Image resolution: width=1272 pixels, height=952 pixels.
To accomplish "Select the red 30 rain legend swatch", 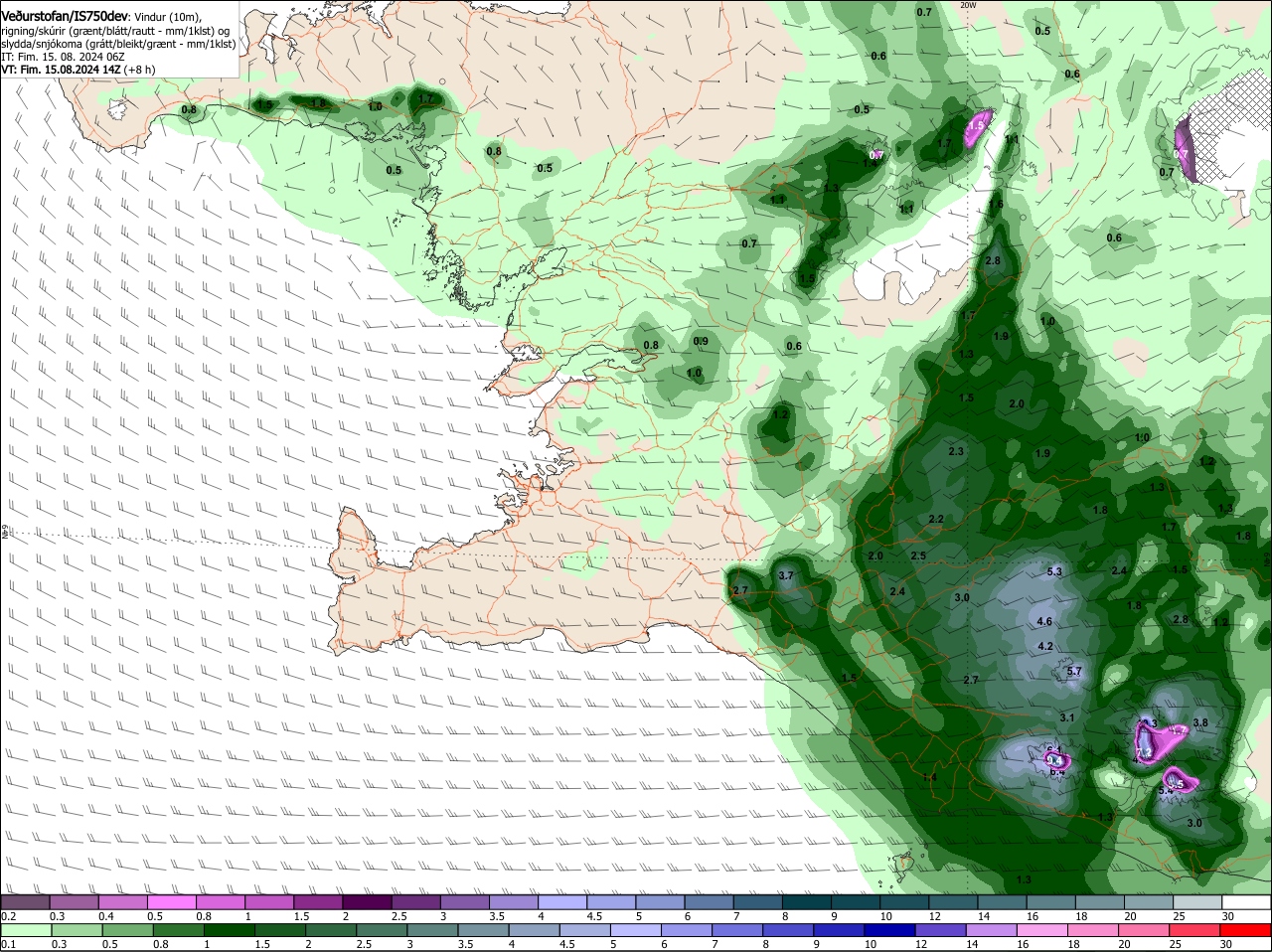I will [1246, 930].
